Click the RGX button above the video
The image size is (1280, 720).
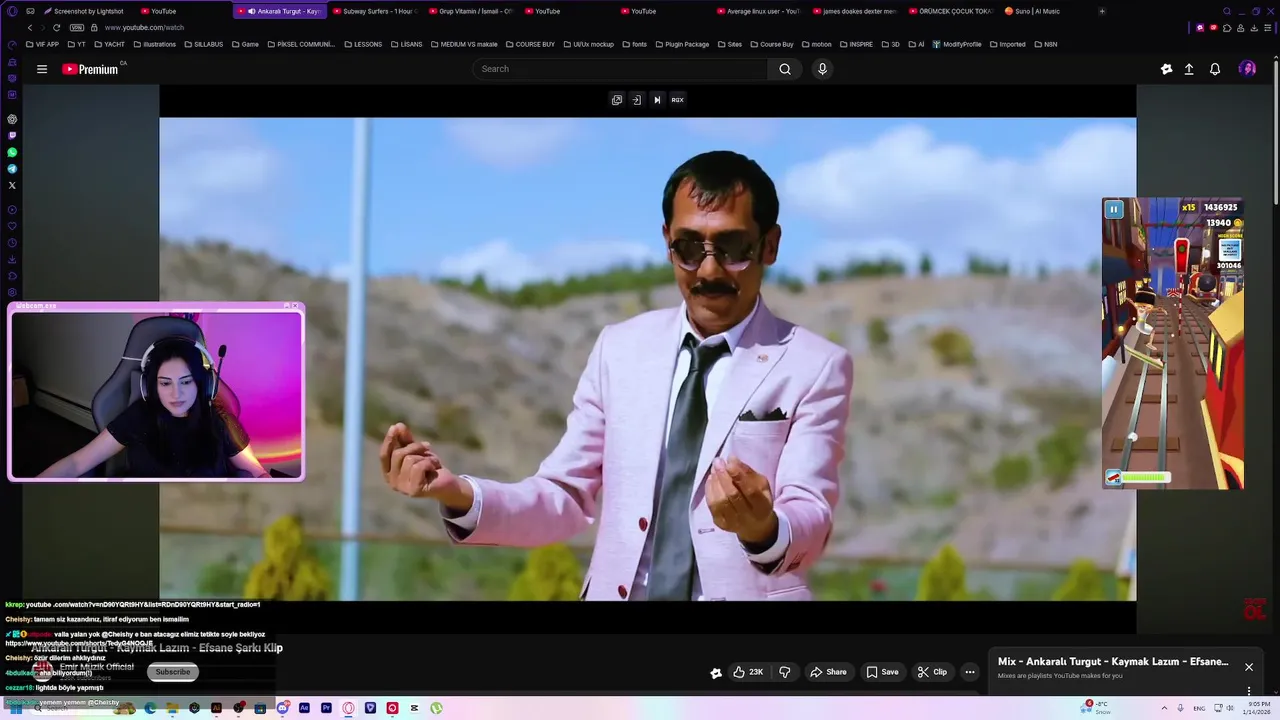click(x=677, y=100)
